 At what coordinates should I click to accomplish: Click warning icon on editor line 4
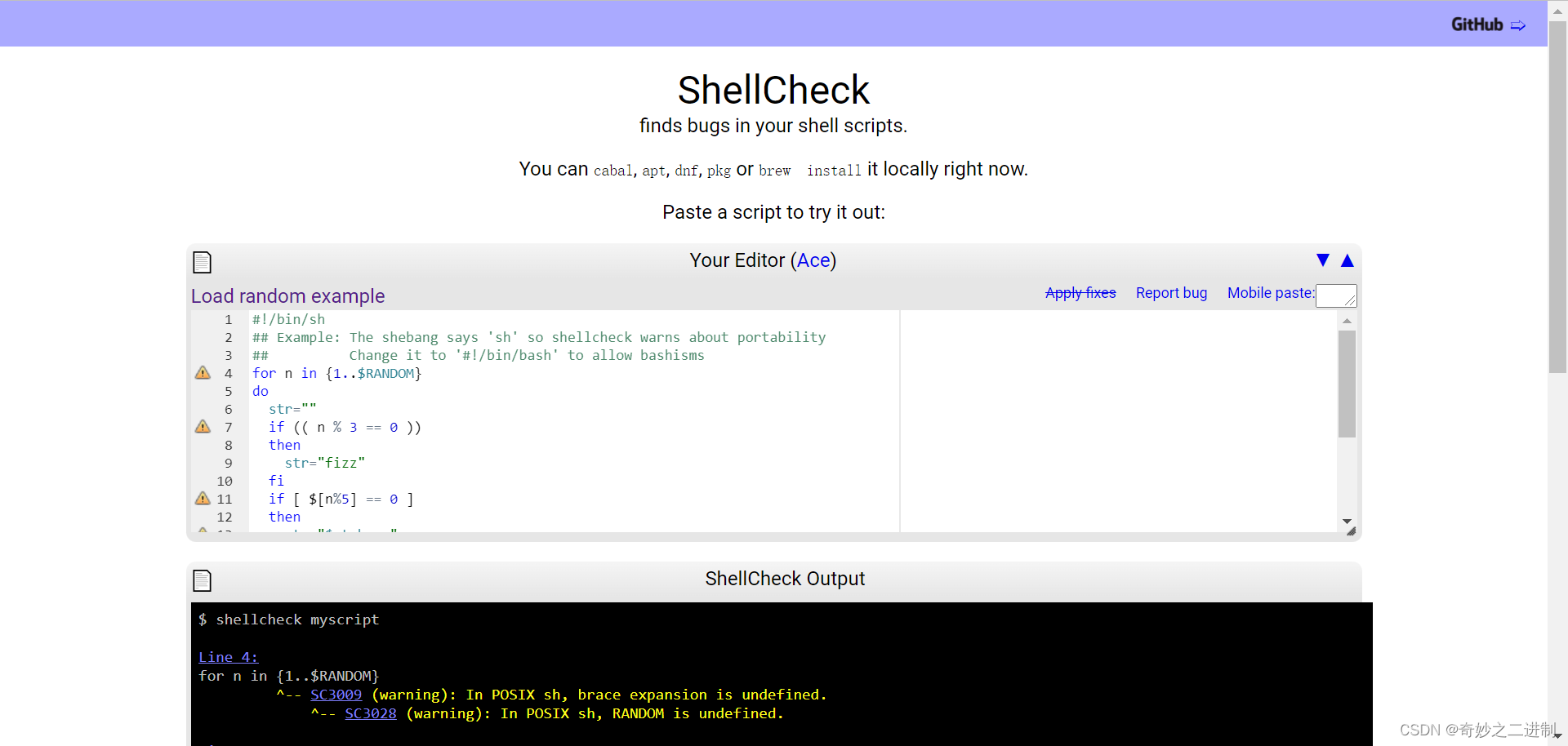(x=203, y=373)
